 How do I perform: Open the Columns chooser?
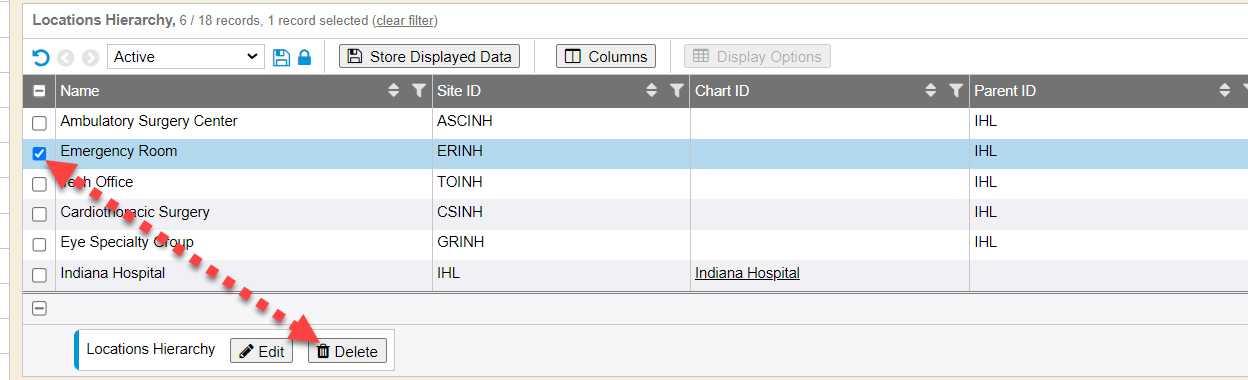coord(606,56)
